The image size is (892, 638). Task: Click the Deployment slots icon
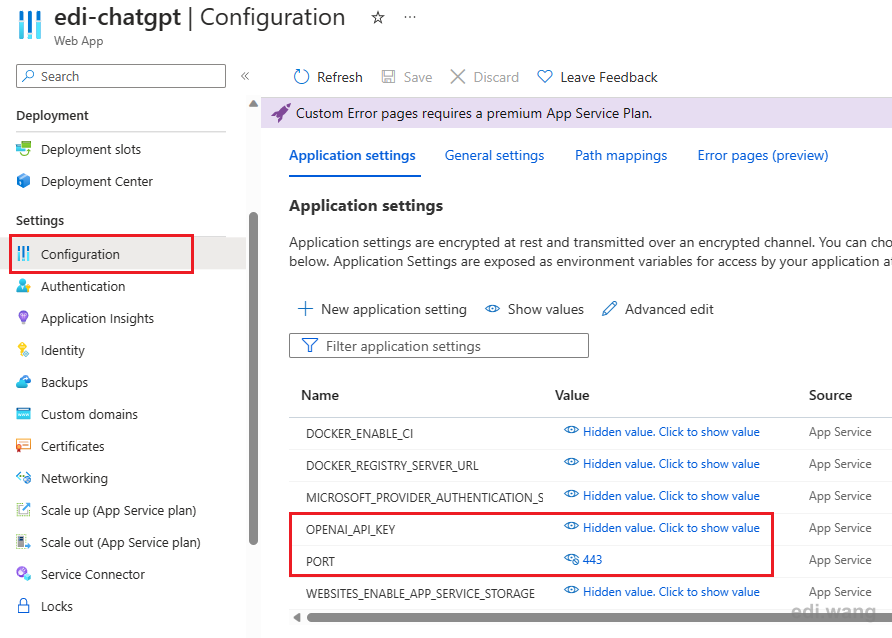(23, 149)
